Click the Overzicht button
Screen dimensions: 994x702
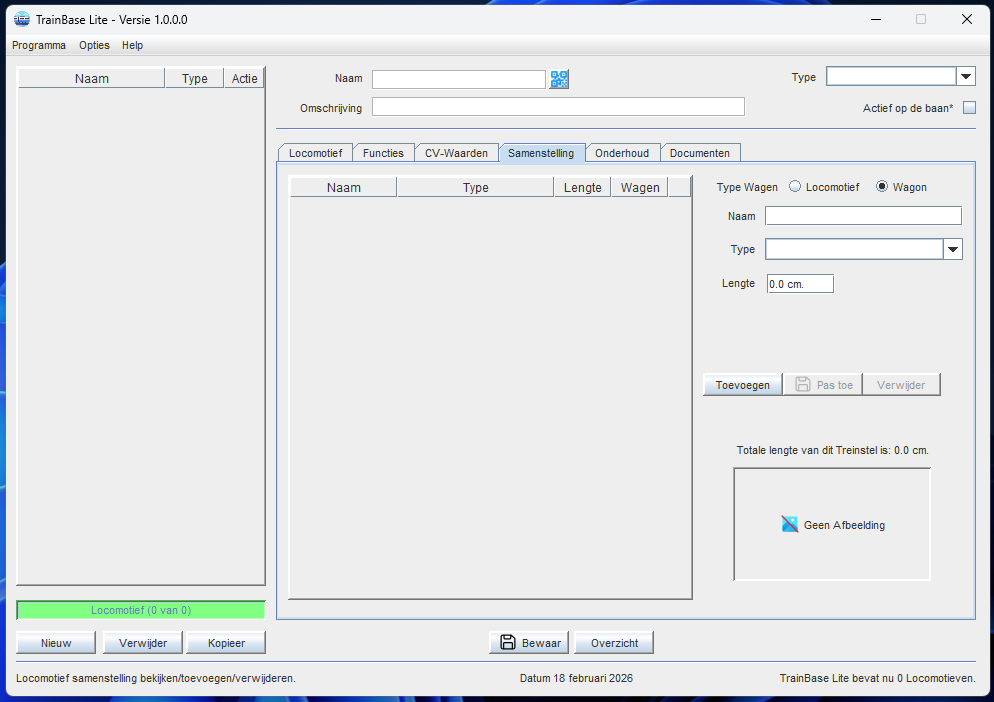click(x=614, y=642)
